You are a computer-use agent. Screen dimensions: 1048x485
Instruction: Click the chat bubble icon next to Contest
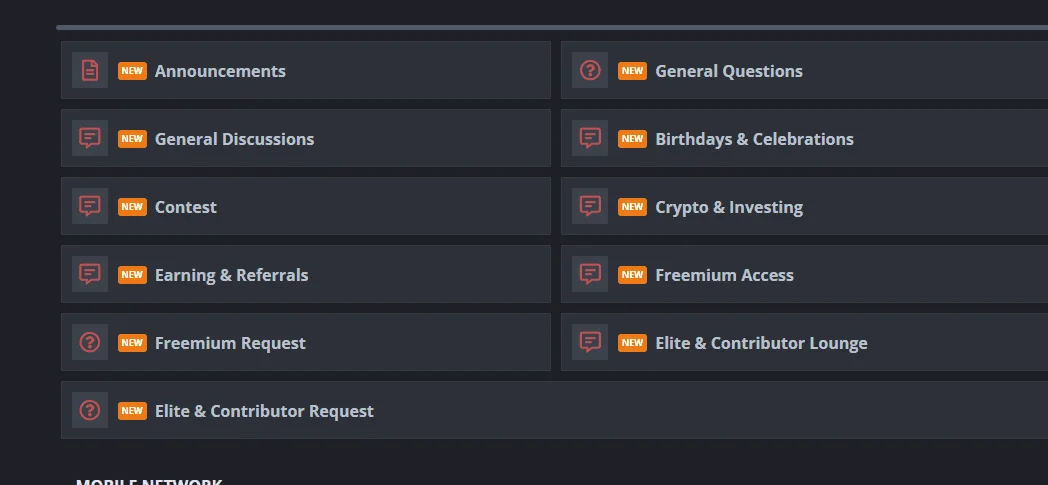tap(90, 206)
